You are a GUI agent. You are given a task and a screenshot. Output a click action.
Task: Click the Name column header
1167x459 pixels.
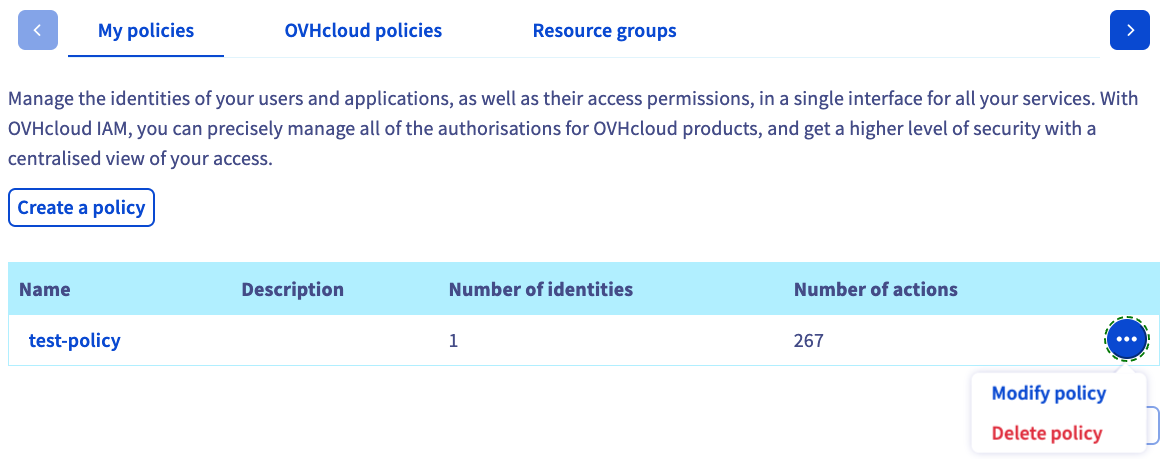(x=45, y=289)
